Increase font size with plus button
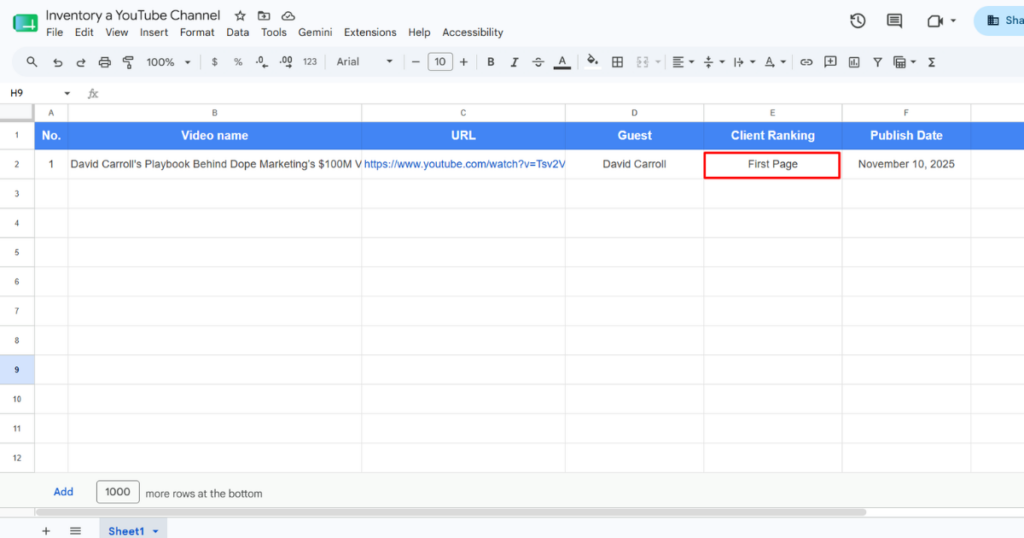 pyautogui.click(x=464, y=62)
